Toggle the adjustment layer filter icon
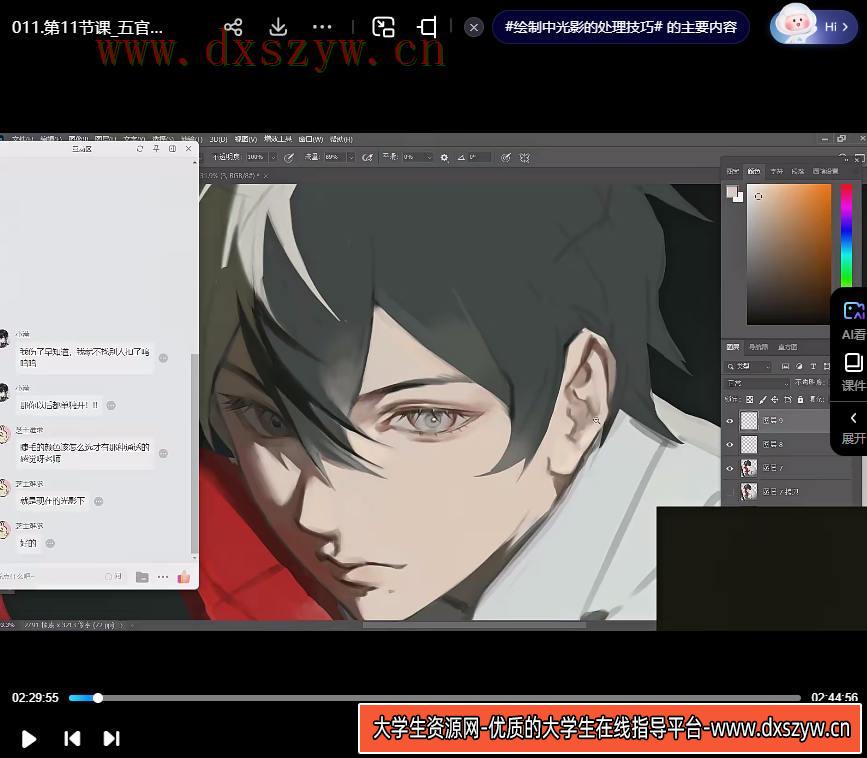The width and height of the screenshot is (867, 758). tap(799, 366)
